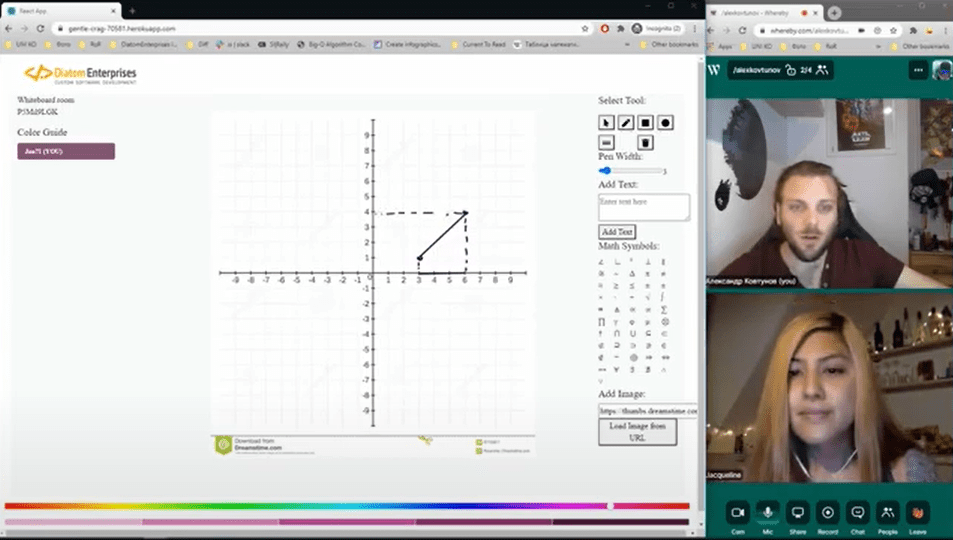Choose the darkest shade in the shade bar

[621, 522]
